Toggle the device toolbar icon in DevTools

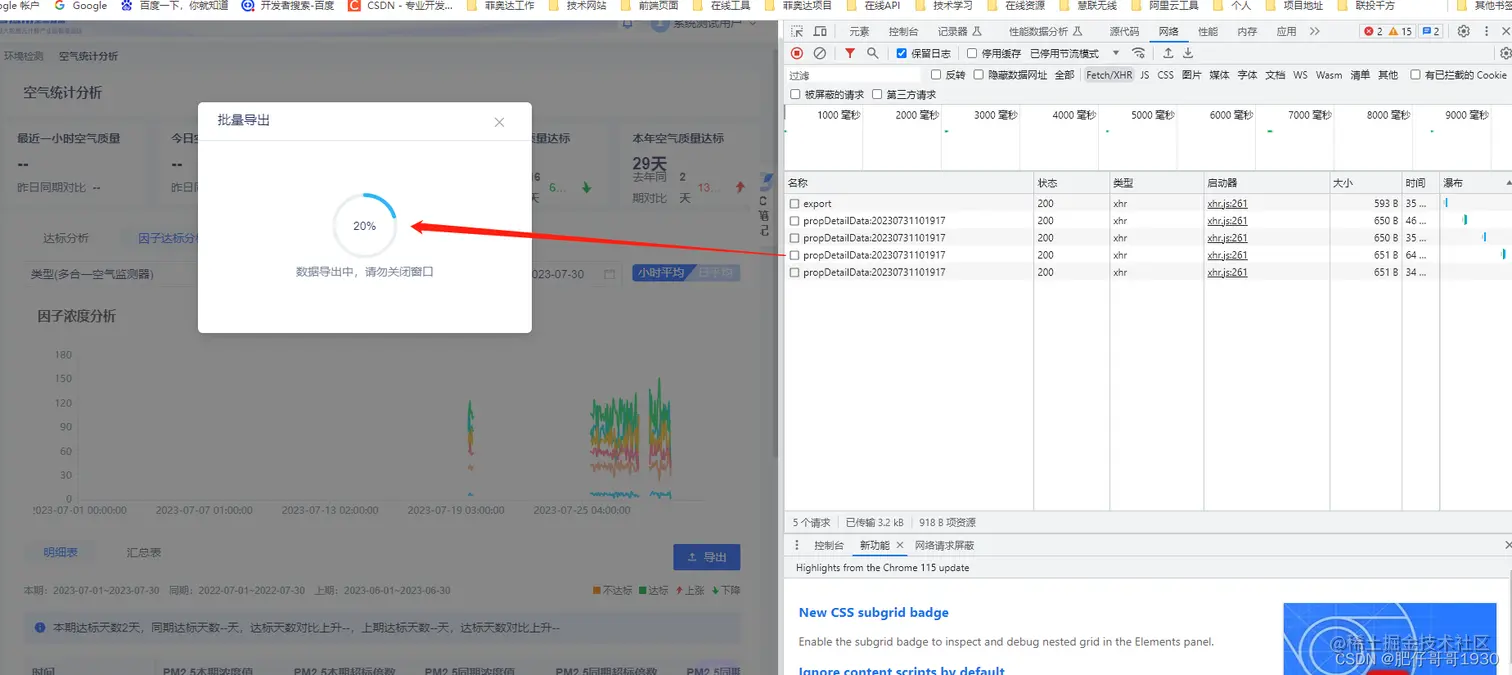tap(820, 32)
